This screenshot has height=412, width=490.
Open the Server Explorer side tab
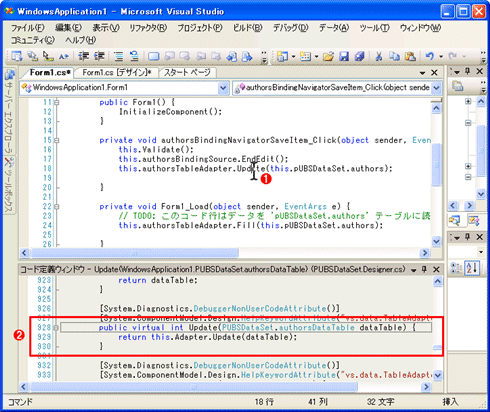[x=8, y=112]
